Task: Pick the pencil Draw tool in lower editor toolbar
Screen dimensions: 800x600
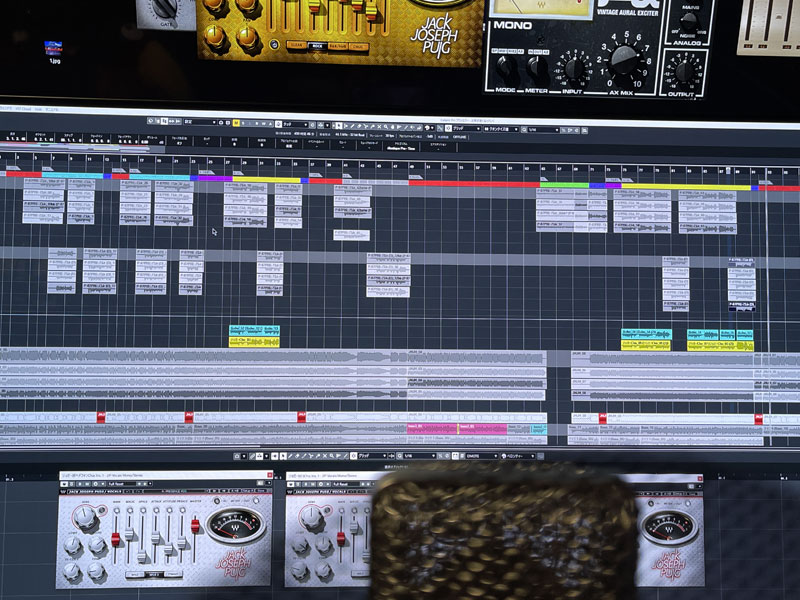Action: 290,456
